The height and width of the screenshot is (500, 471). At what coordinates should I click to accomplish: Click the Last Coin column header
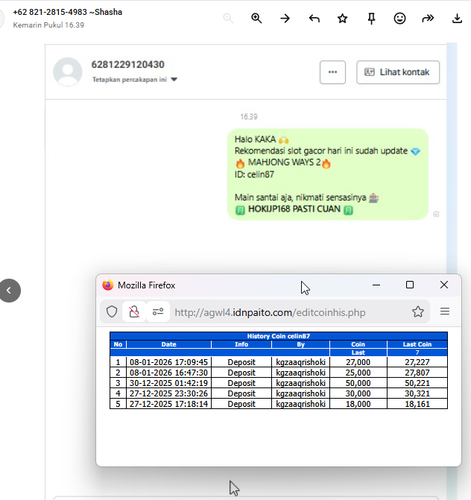click(417, 344)
